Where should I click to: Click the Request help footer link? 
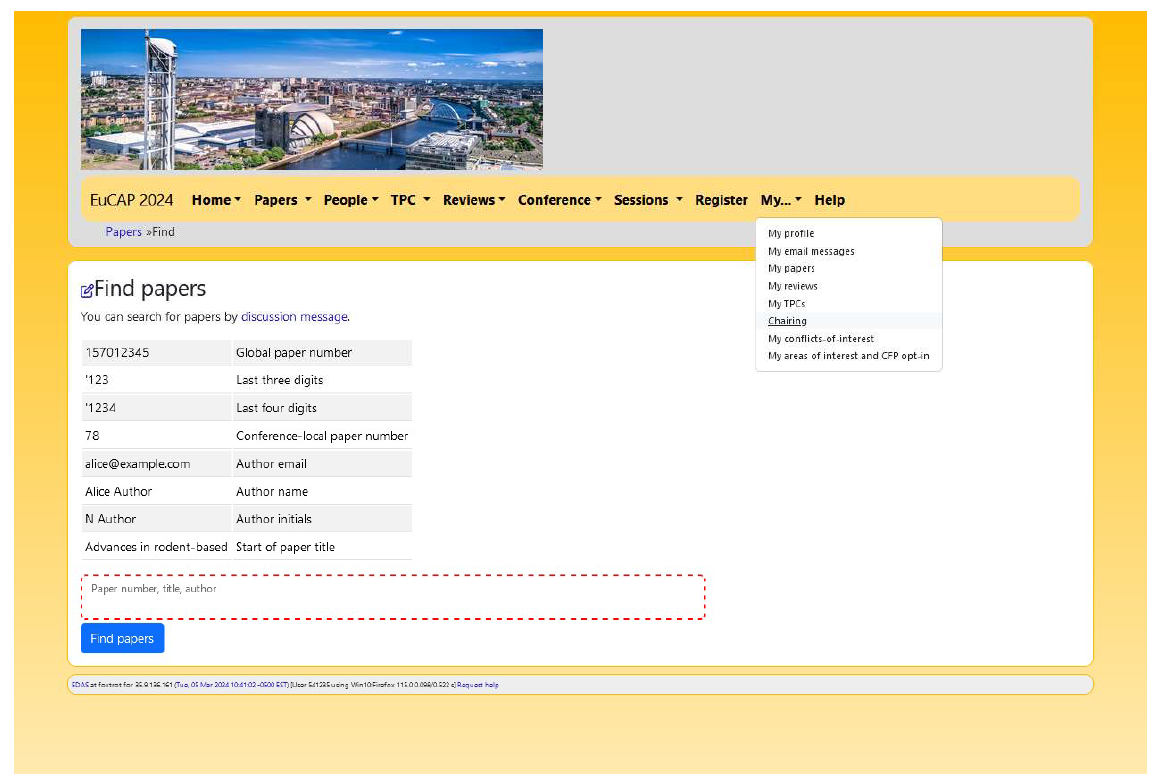tap(478, 685)
